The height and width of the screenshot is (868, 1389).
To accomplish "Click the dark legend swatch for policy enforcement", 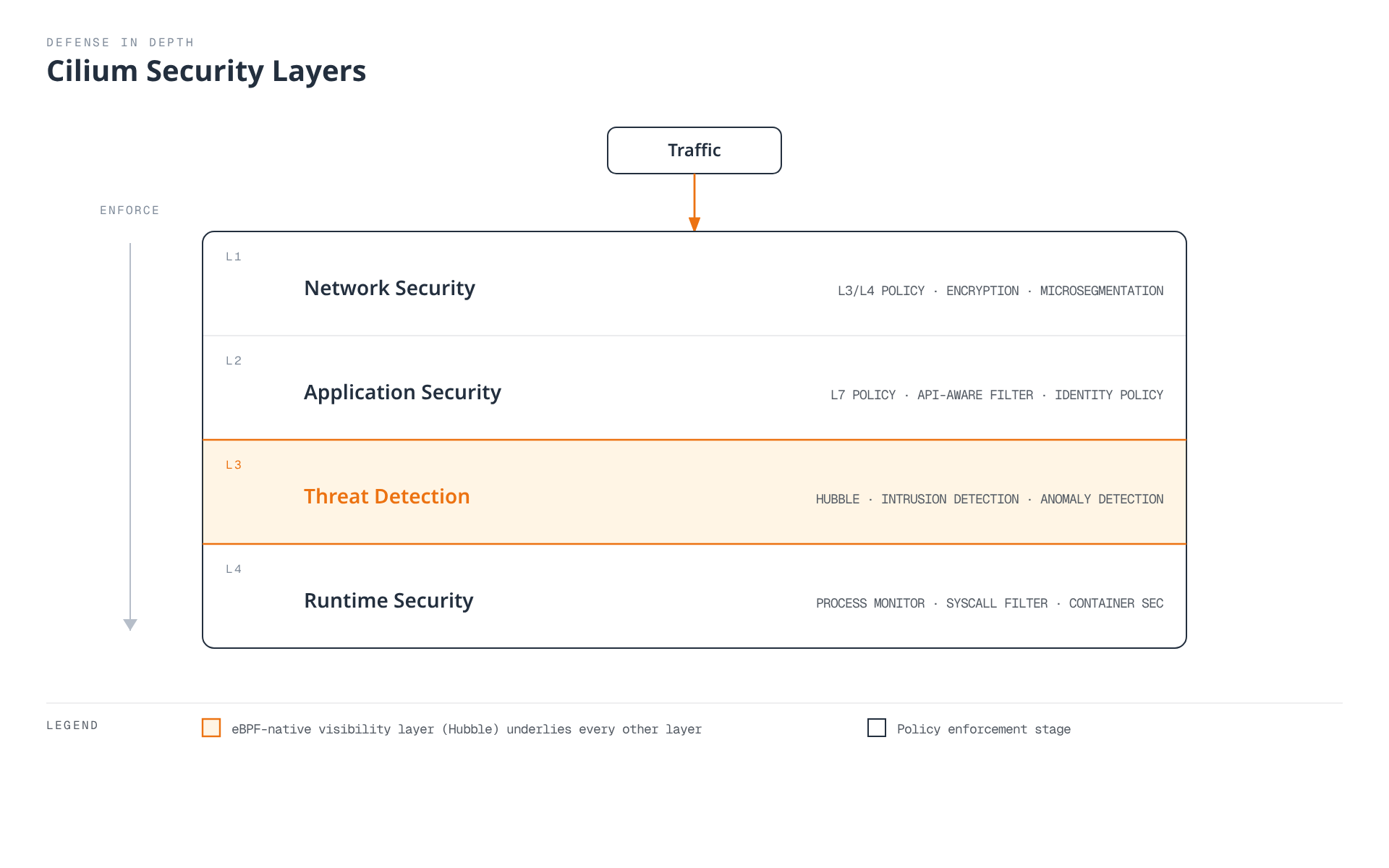I will coord(877,728).
